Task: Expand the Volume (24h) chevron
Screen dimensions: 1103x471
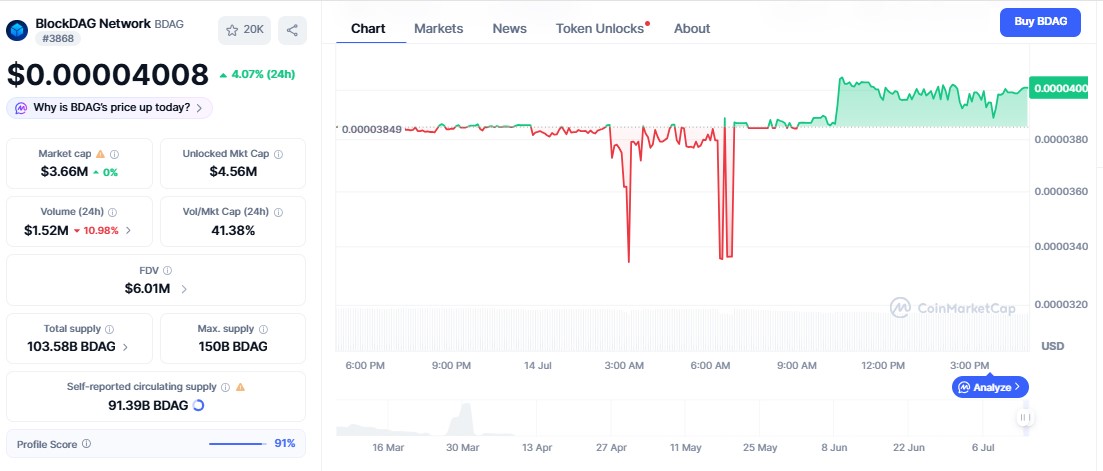Action: pos(128,230)
